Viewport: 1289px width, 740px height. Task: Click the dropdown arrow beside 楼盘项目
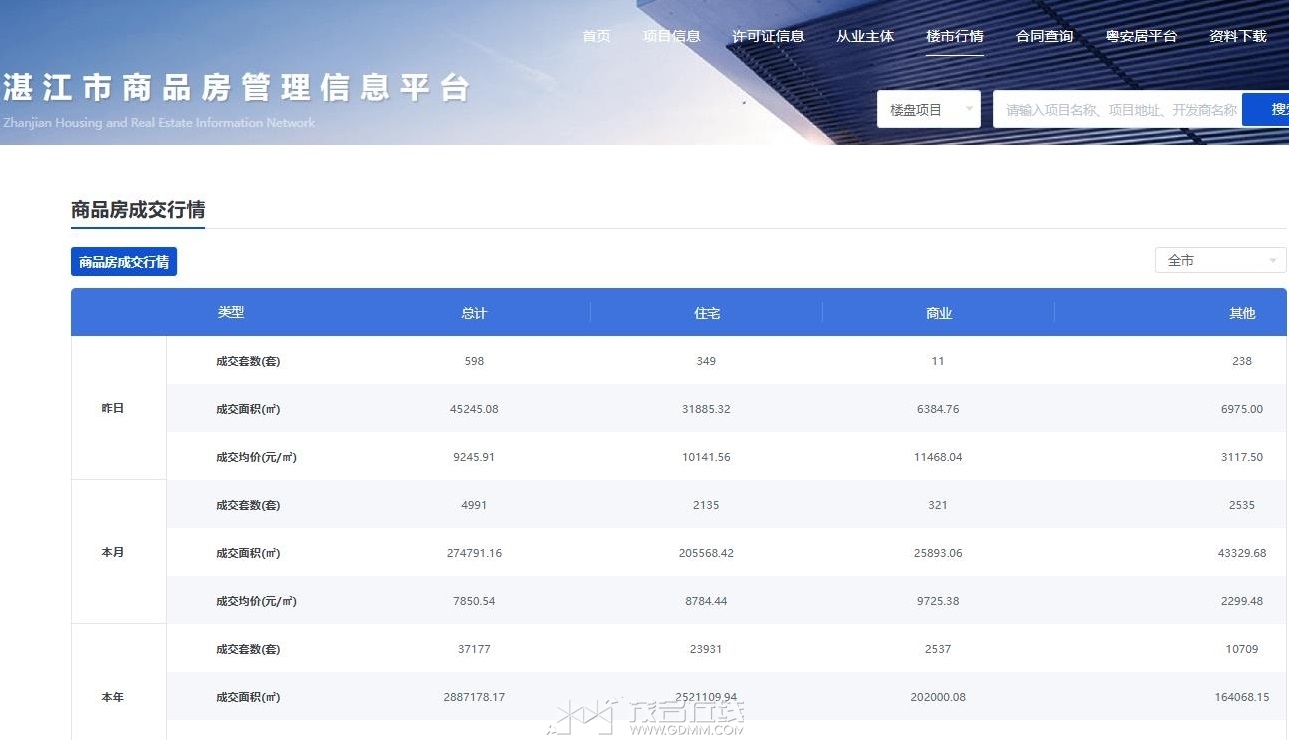click(969, 109)
